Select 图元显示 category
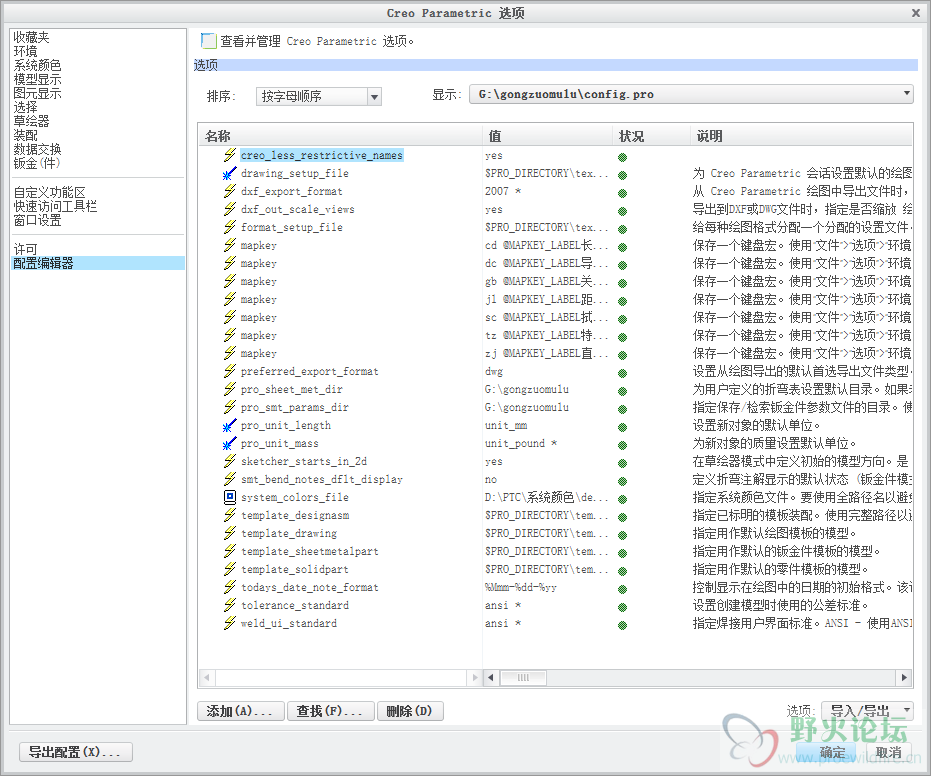 [x=37, y=93]
